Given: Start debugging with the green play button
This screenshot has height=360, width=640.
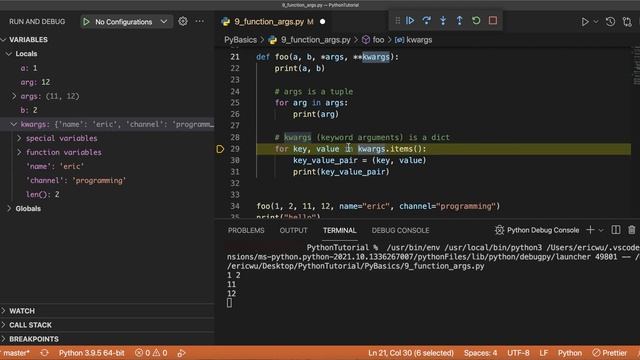Looking at the screenshot, I should [x=86, y=22].
